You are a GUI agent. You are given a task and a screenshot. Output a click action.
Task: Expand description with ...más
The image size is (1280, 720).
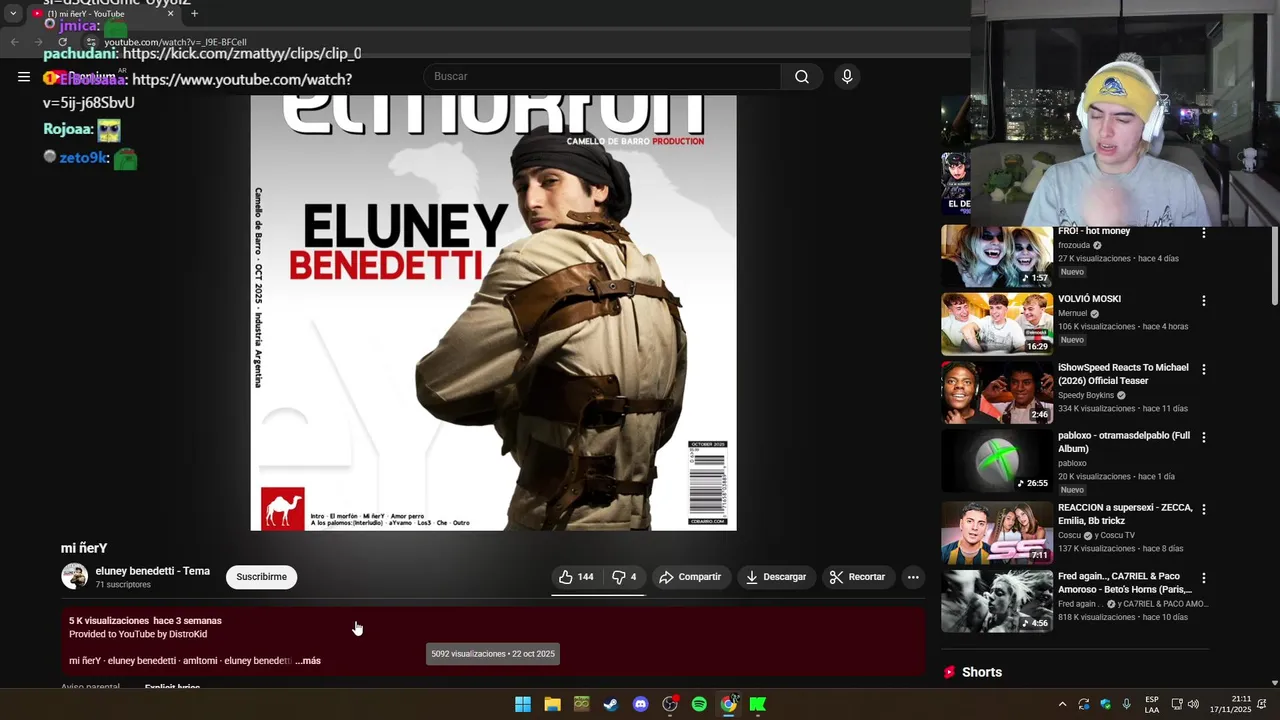coord(308,661)
